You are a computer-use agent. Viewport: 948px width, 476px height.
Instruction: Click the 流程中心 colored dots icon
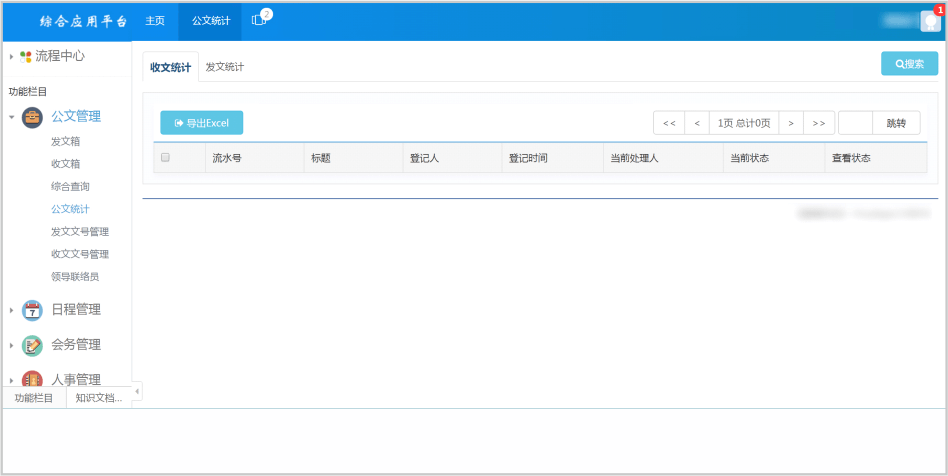(x=25, y=57)
